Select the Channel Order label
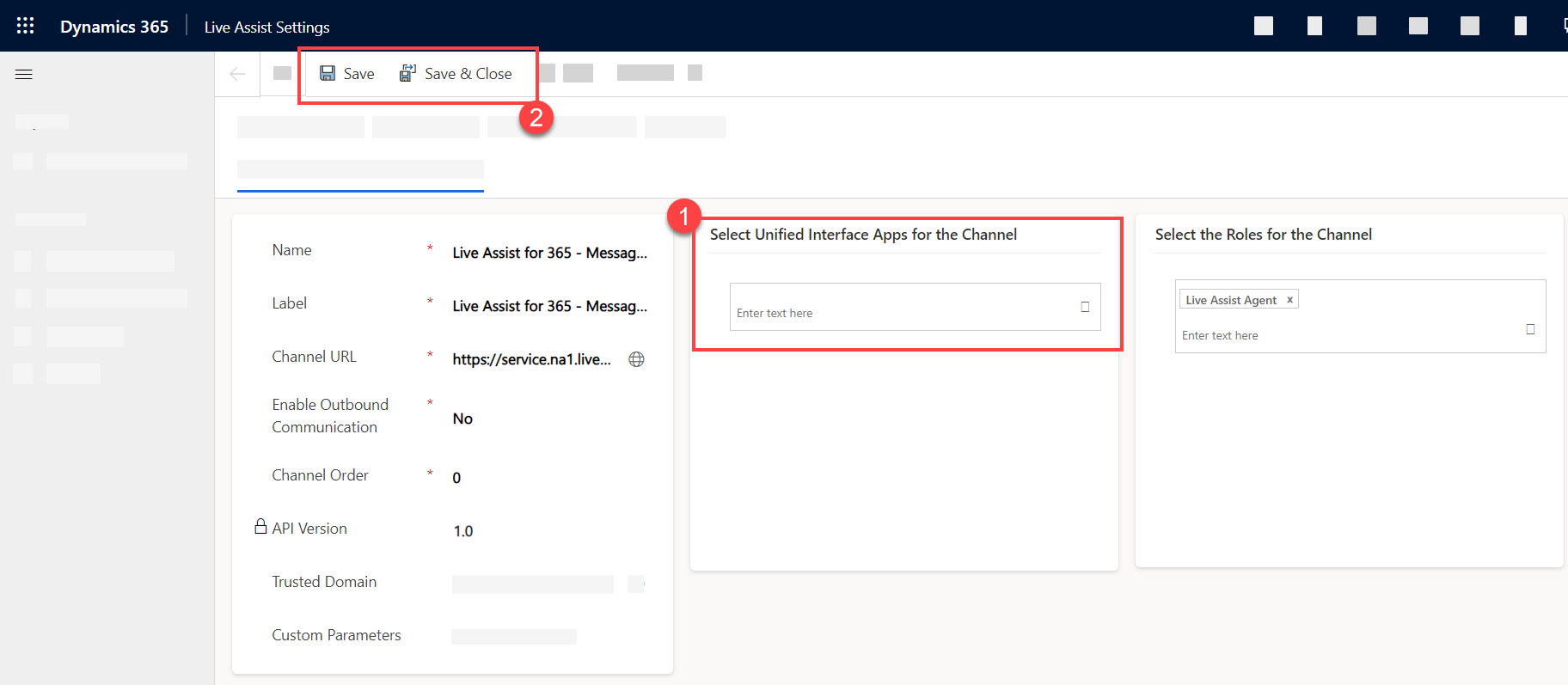 tap(320, 475)
